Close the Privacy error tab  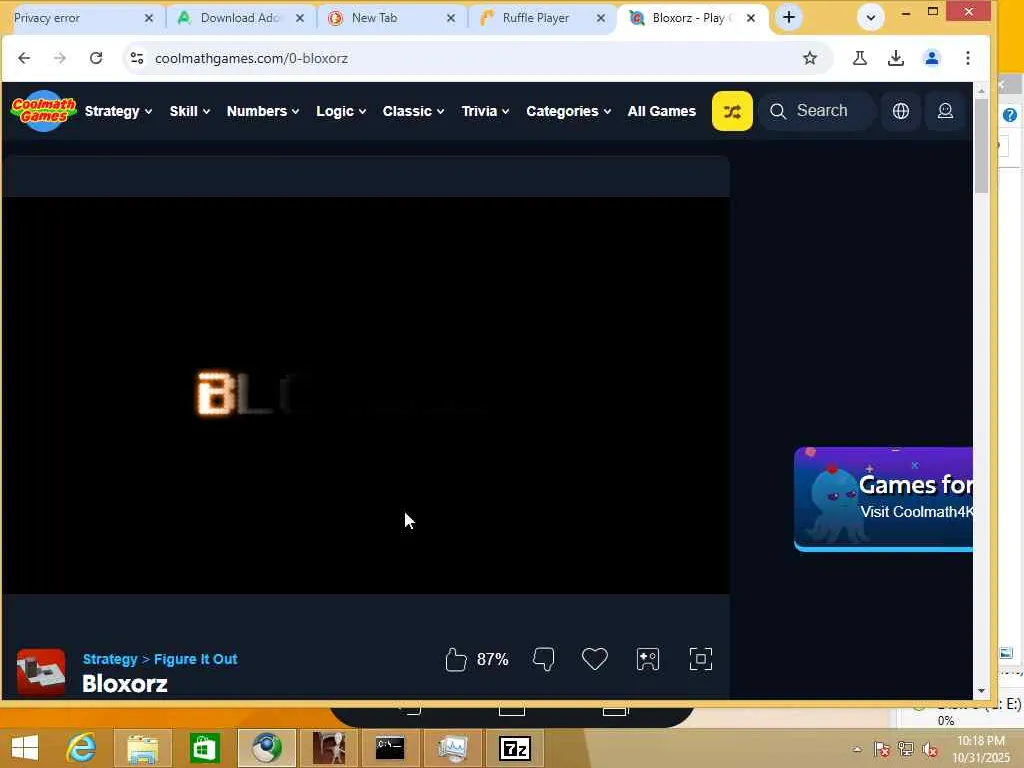(149, 18)
